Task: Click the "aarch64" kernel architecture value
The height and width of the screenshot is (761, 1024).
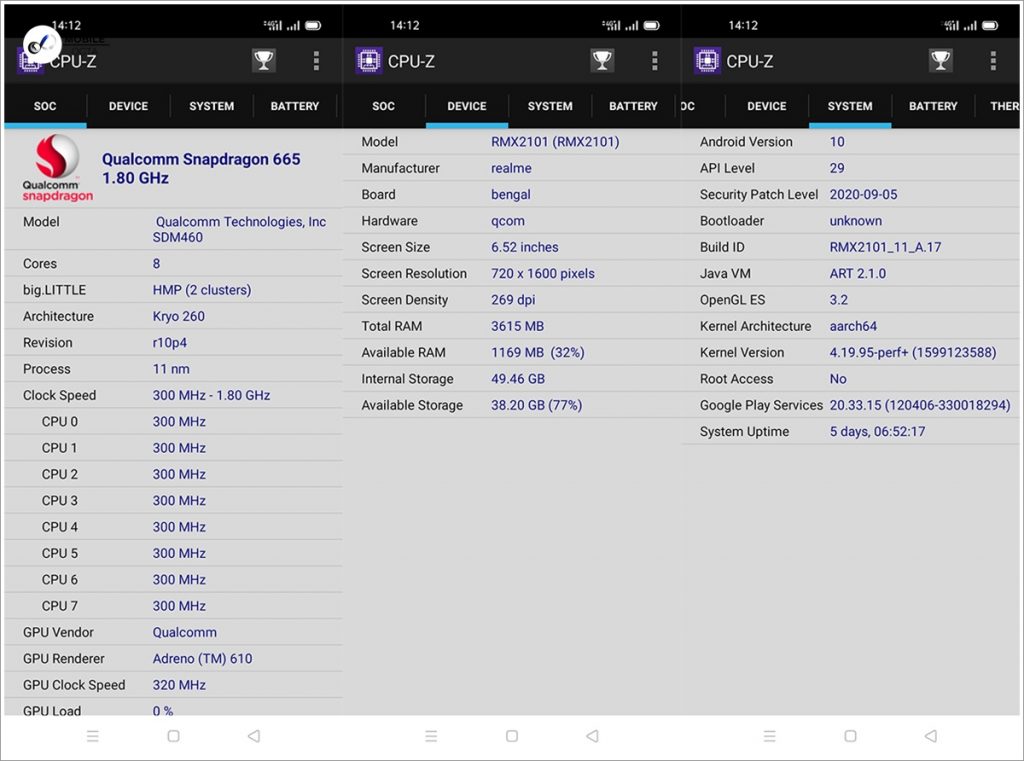Action: tap(853, 326)
